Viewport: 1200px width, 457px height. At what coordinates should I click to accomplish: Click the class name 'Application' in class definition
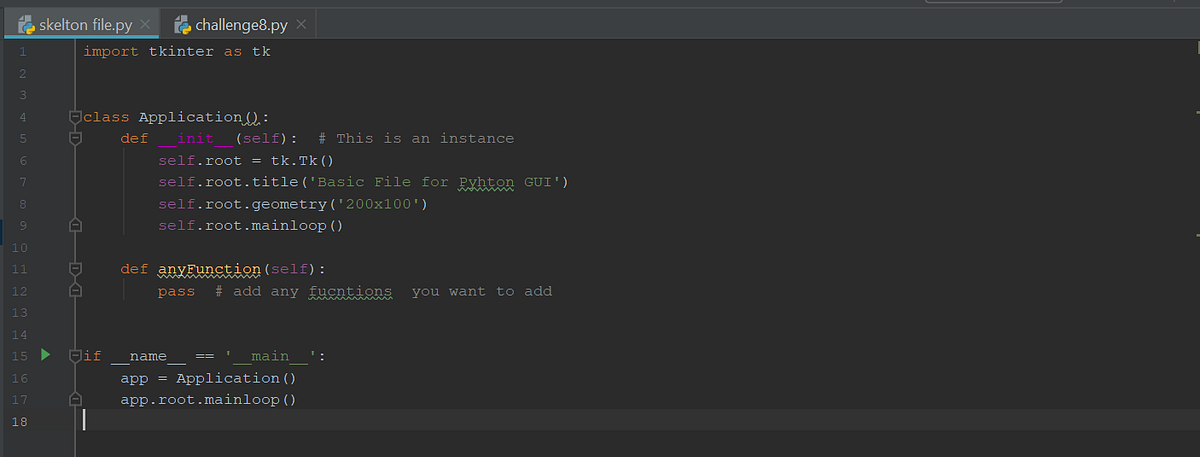pos(190,117)
